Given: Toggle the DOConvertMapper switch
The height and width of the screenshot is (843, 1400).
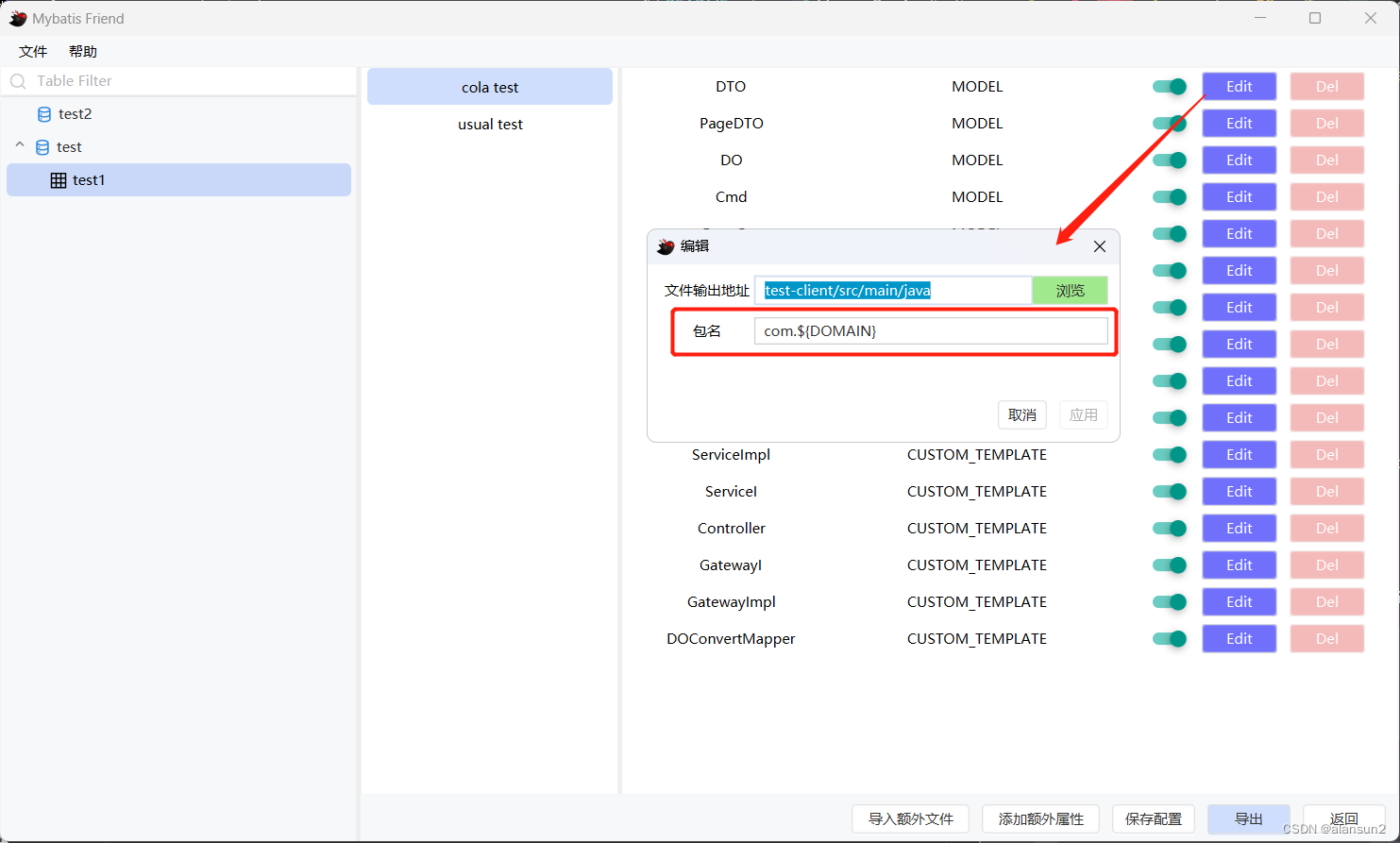Looking at the screenshot, I should pos(1170,639).
